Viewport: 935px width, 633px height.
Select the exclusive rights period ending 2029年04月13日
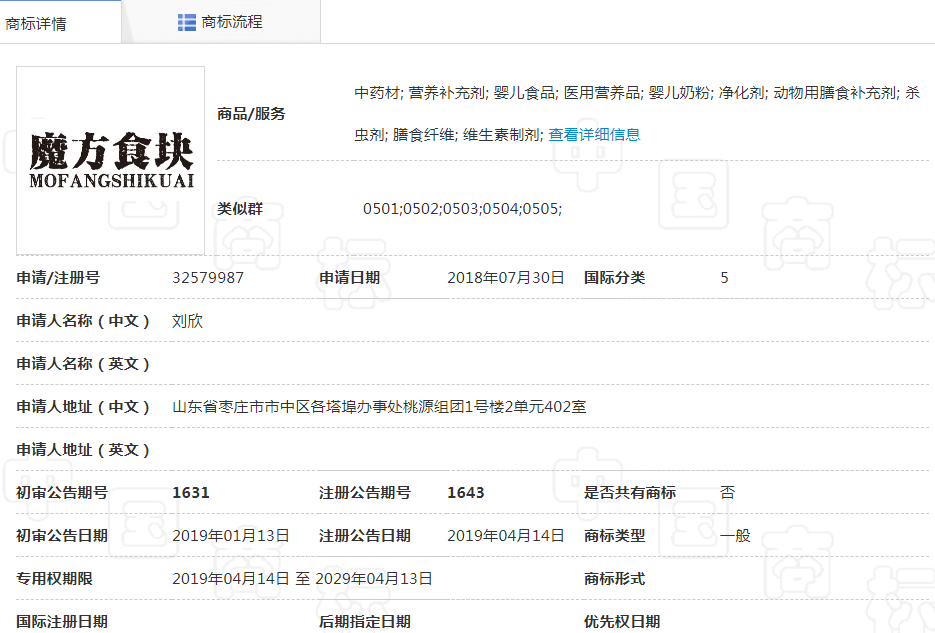(x=374, y=579)
